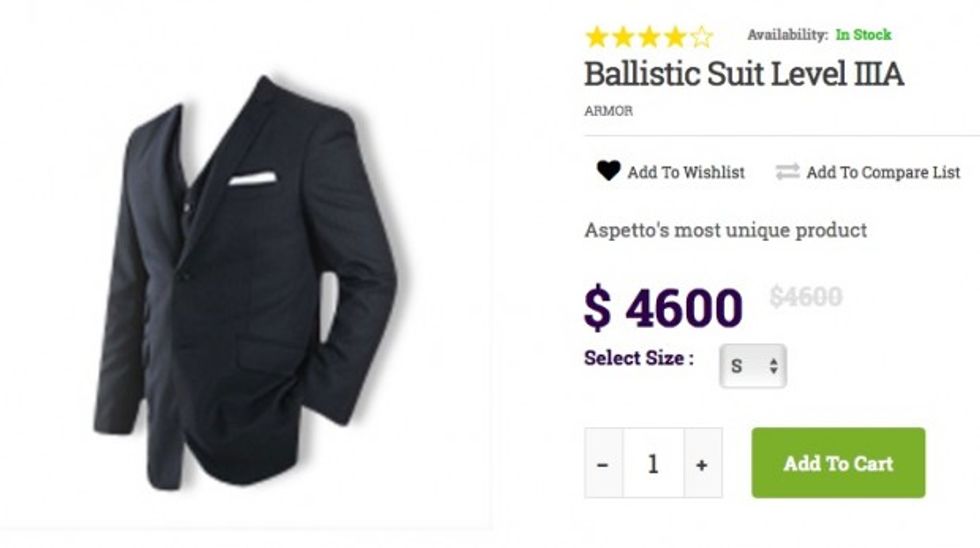
Task: Click the empty fifth rating star
Action: [701, 37]
